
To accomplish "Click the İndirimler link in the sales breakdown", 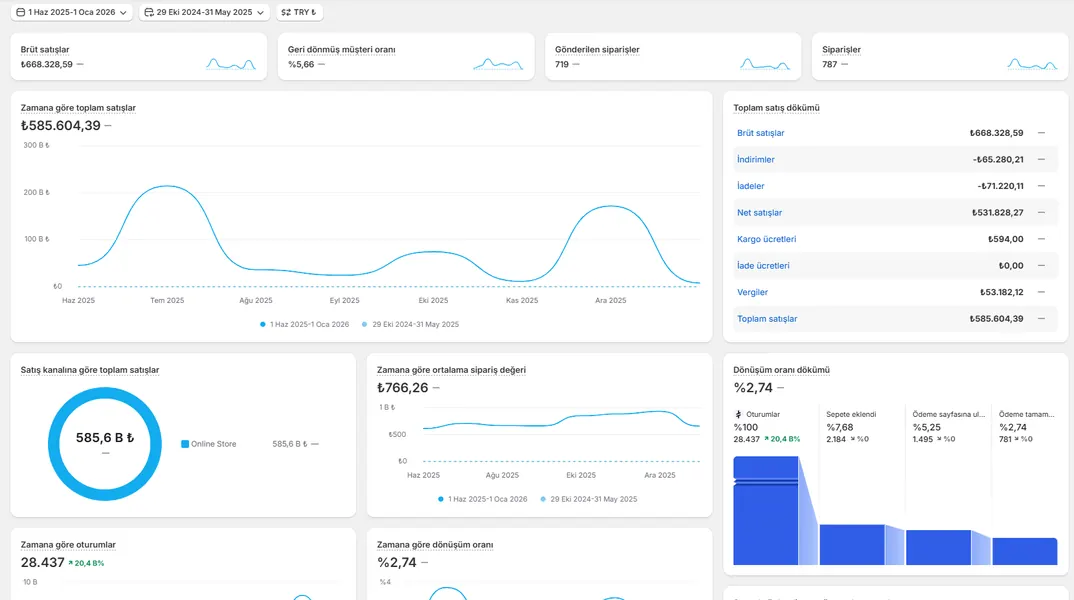I will pos(755,160).
